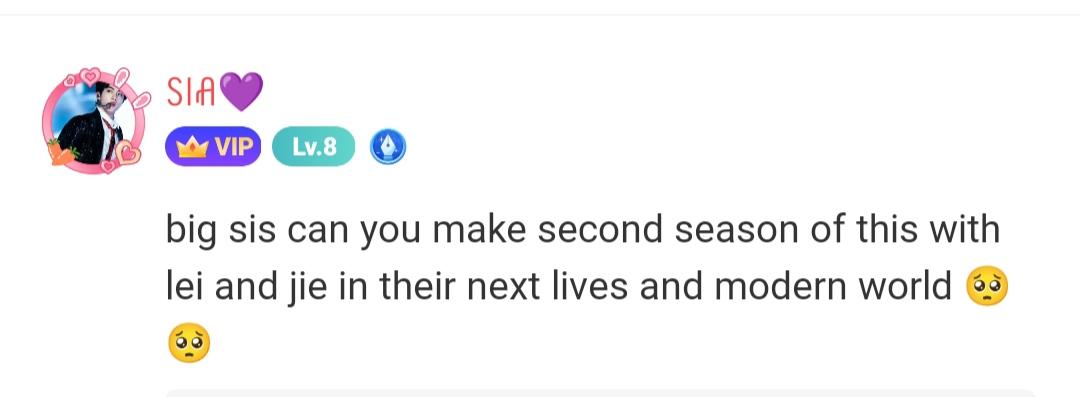
Task: Click the blue pen nib badge icon
Action: click(388, 147)
